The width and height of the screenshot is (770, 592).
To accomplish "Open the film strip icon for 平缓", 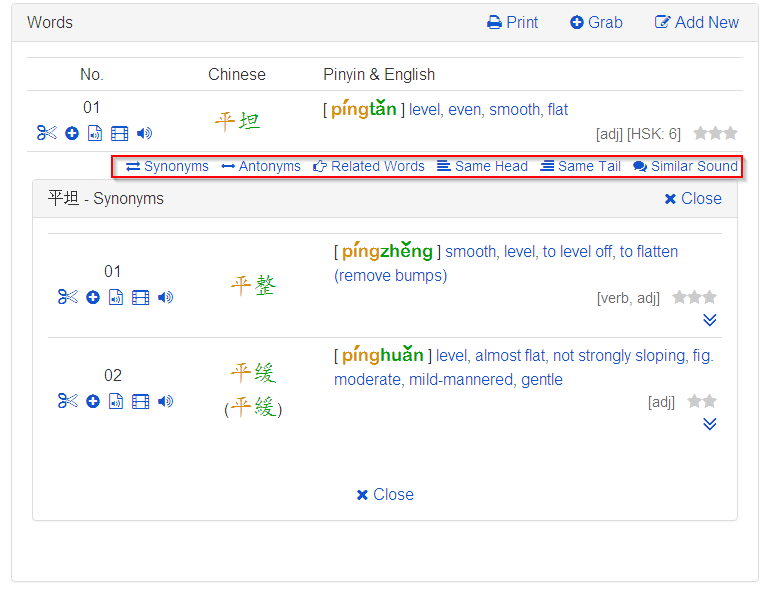I will click(x=141, y=401).
